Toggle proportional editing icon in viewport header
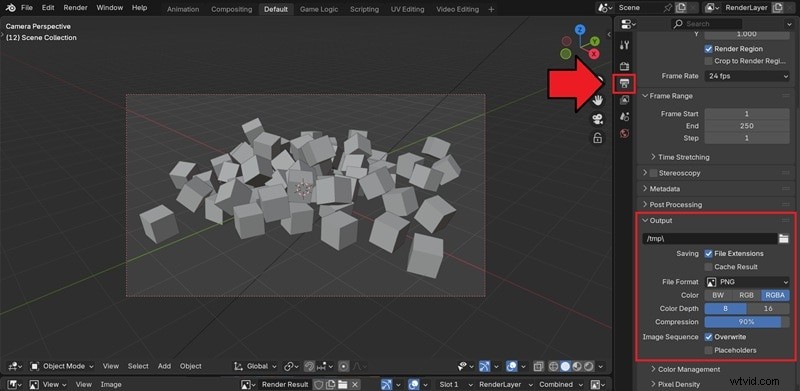Screen dimensions: 800x391 (344, 366)
